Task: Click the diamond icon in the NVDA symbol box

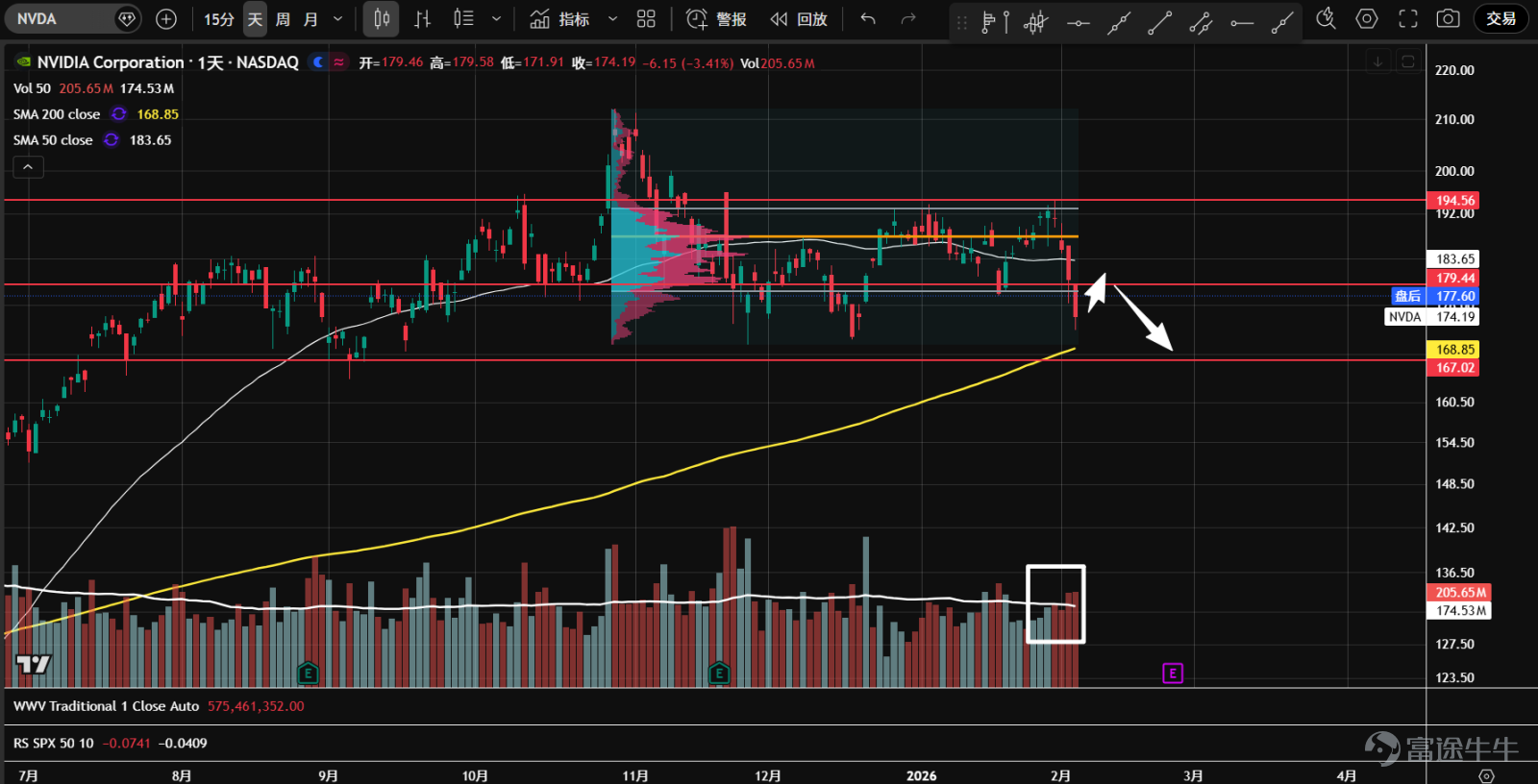Action: coord(126,18)
